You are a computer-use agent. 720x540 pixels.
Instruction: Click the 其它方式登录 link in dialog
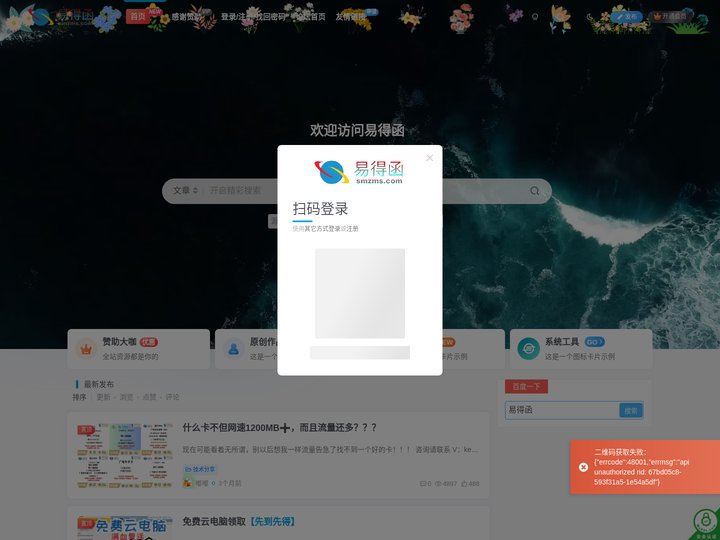[x=323, y=229]
